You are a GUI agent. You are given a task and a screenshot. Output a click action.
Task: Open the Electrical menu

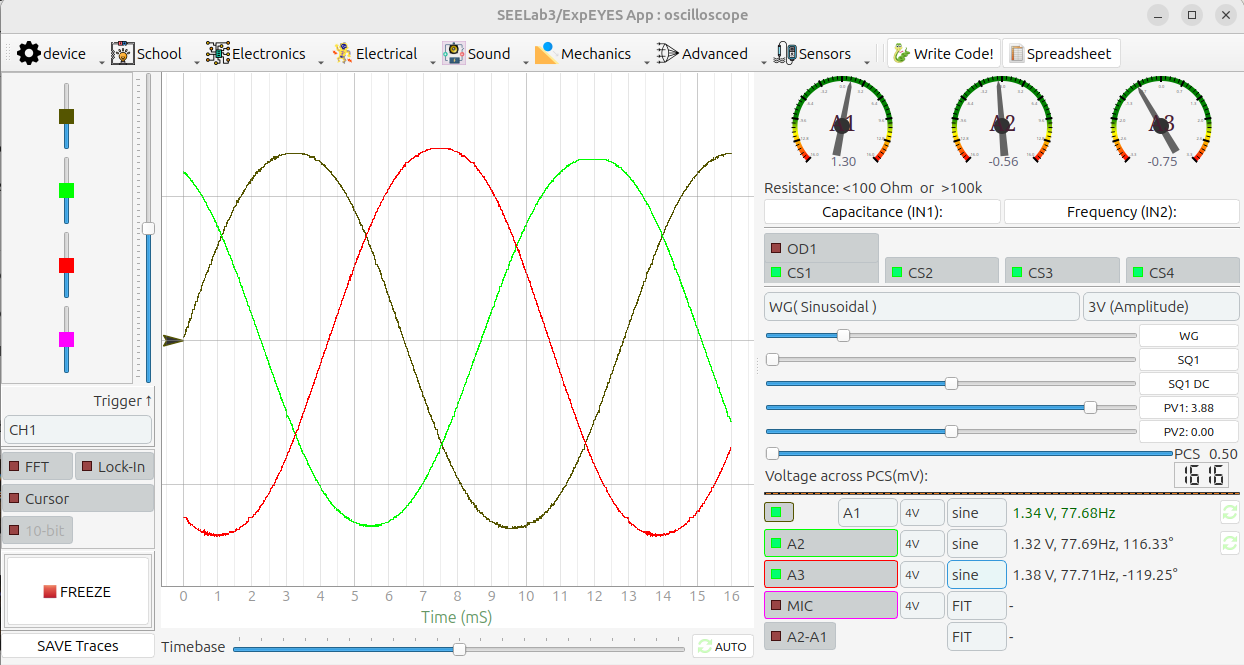tap(376, 54)
